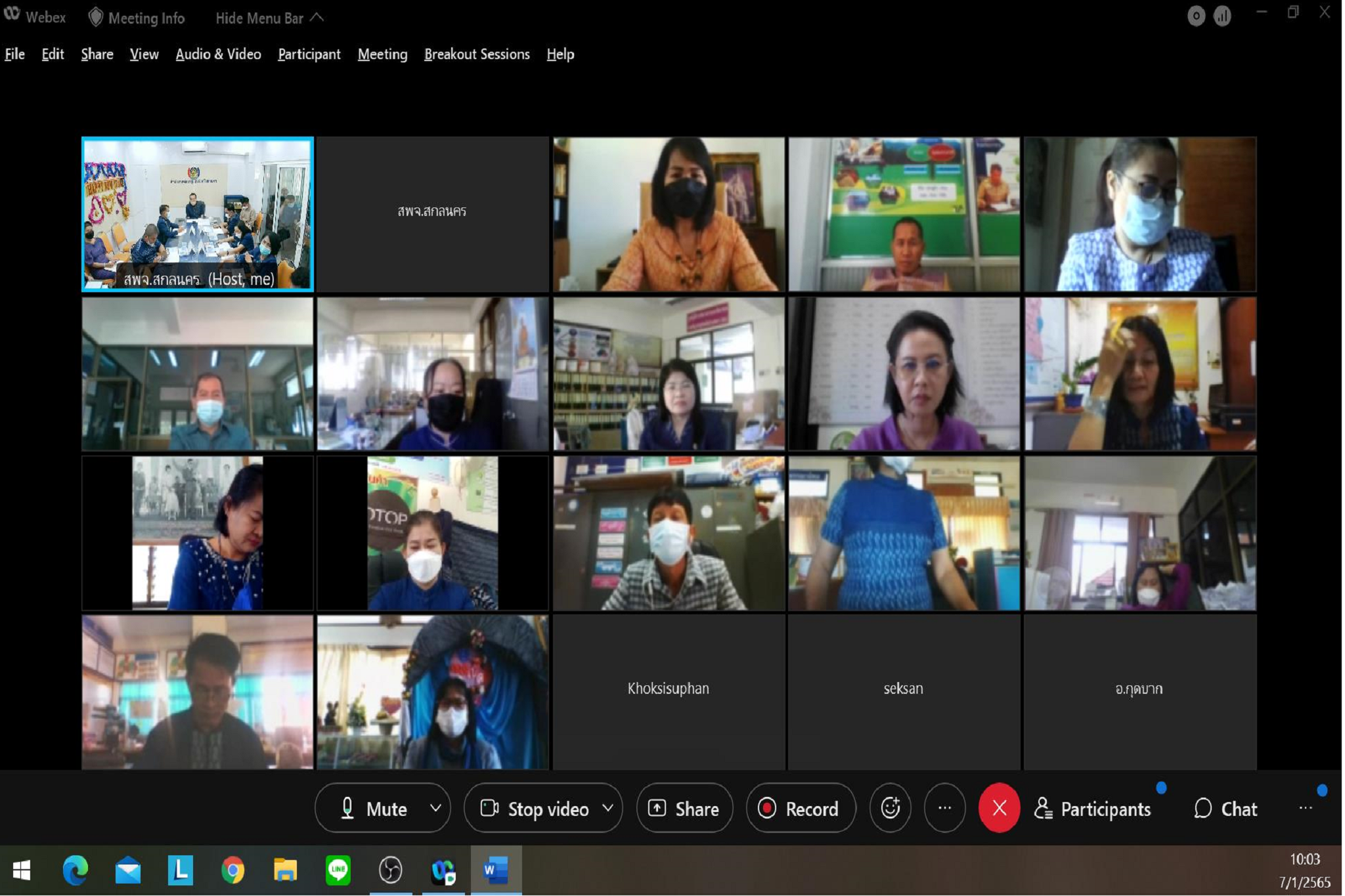The height and width of the screenshot is (896, 1345).
Task: Switch to Microsoft Word in taskbar
Action: (495, 870)
